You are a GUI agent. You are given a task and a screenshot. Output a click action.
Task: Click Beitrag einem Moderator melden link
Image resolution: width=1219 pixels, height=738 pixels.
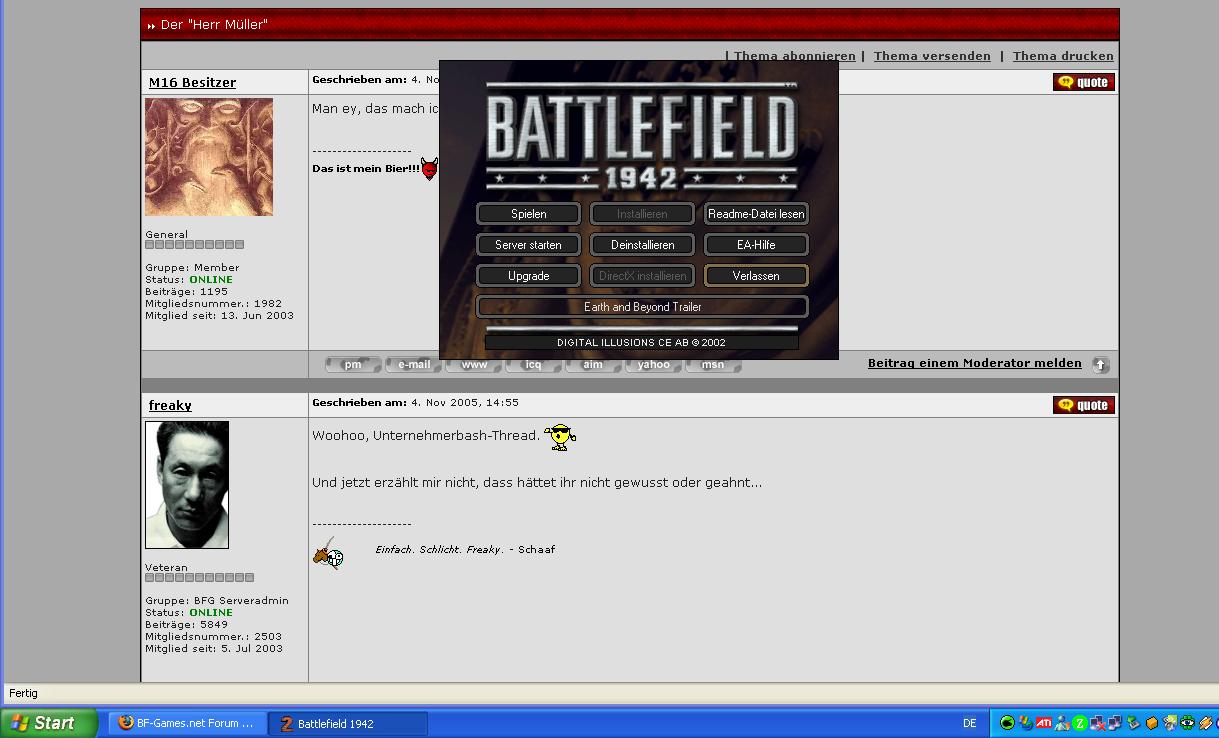pyautogui.click(x=974, y=363)
